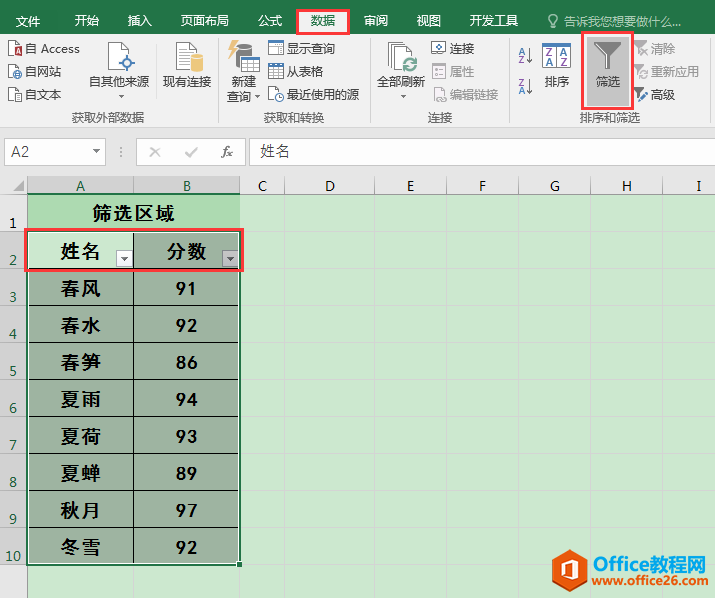Select column D header
This screenshot has width=715, height=598.
pyautogui.click(x=330, y=186)
